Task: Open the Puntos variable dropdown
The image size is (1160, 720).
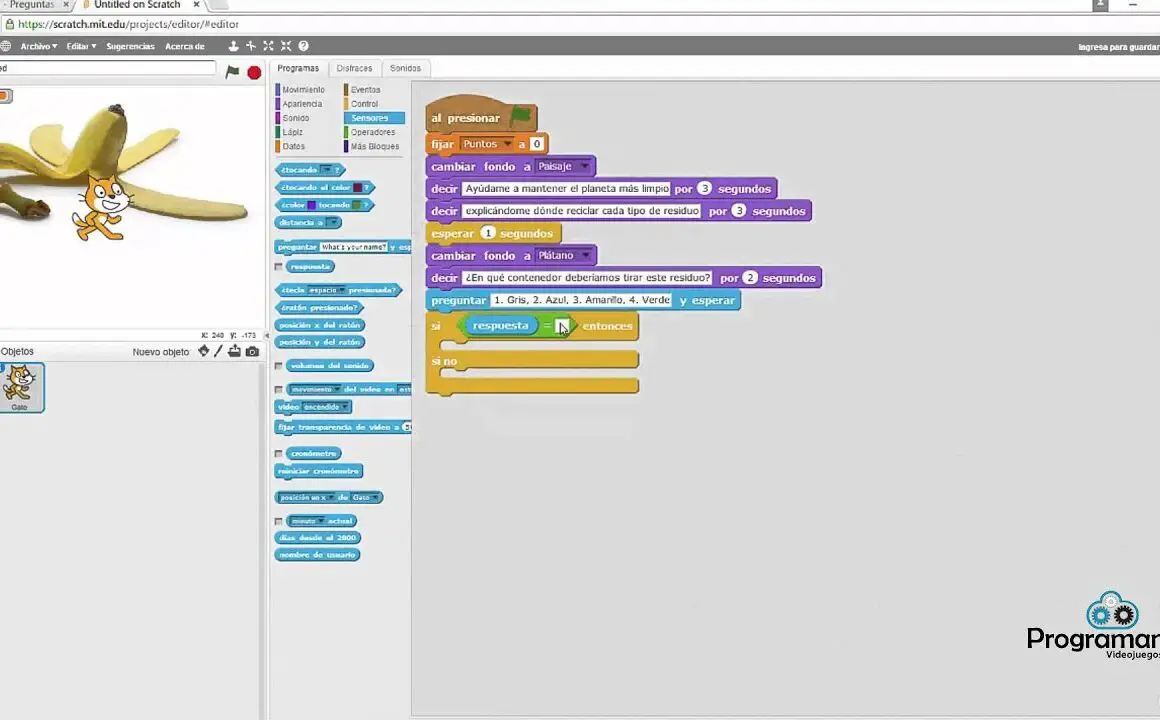Action: click(x=507, y=144)
